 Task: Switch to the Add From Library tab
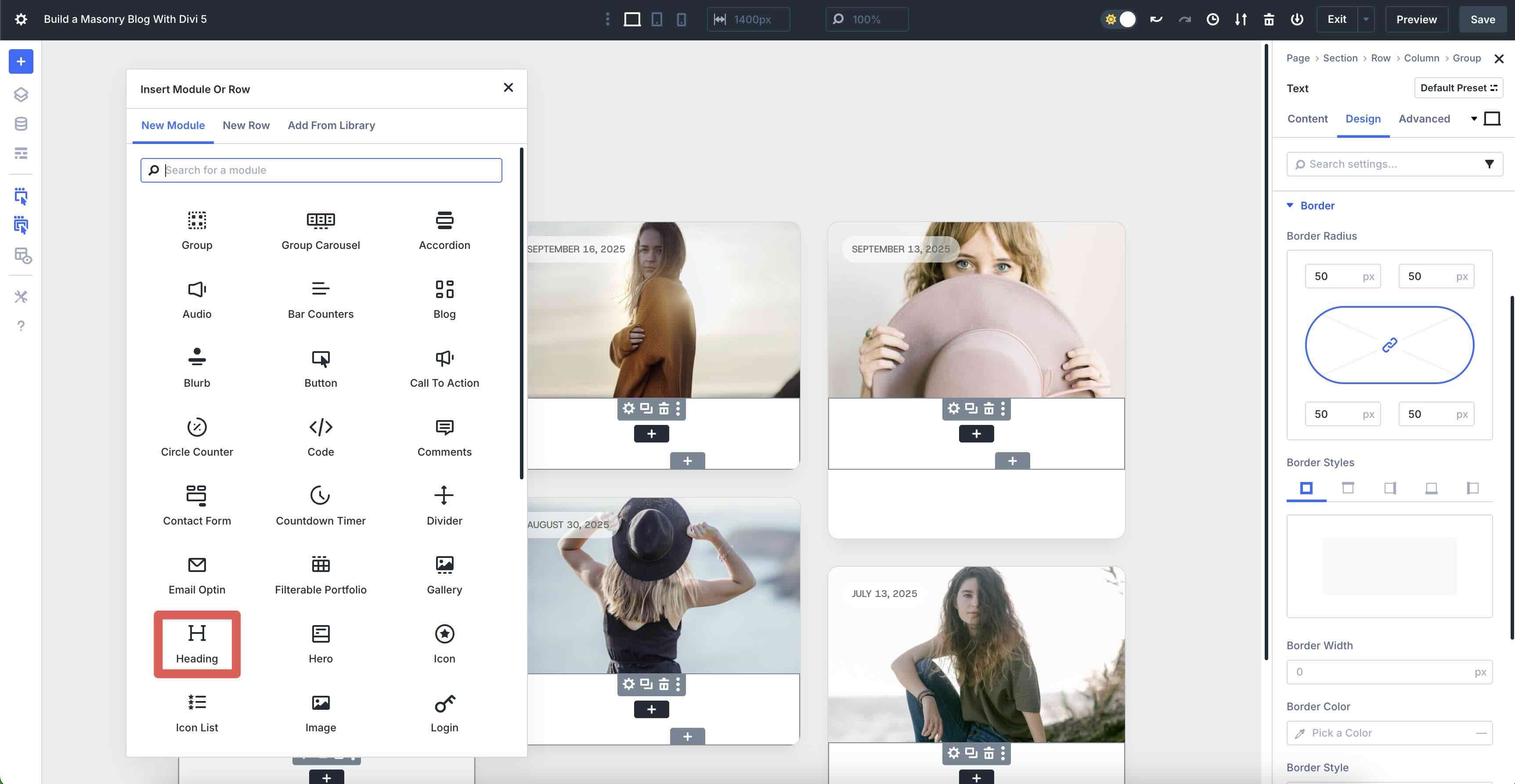331,125
